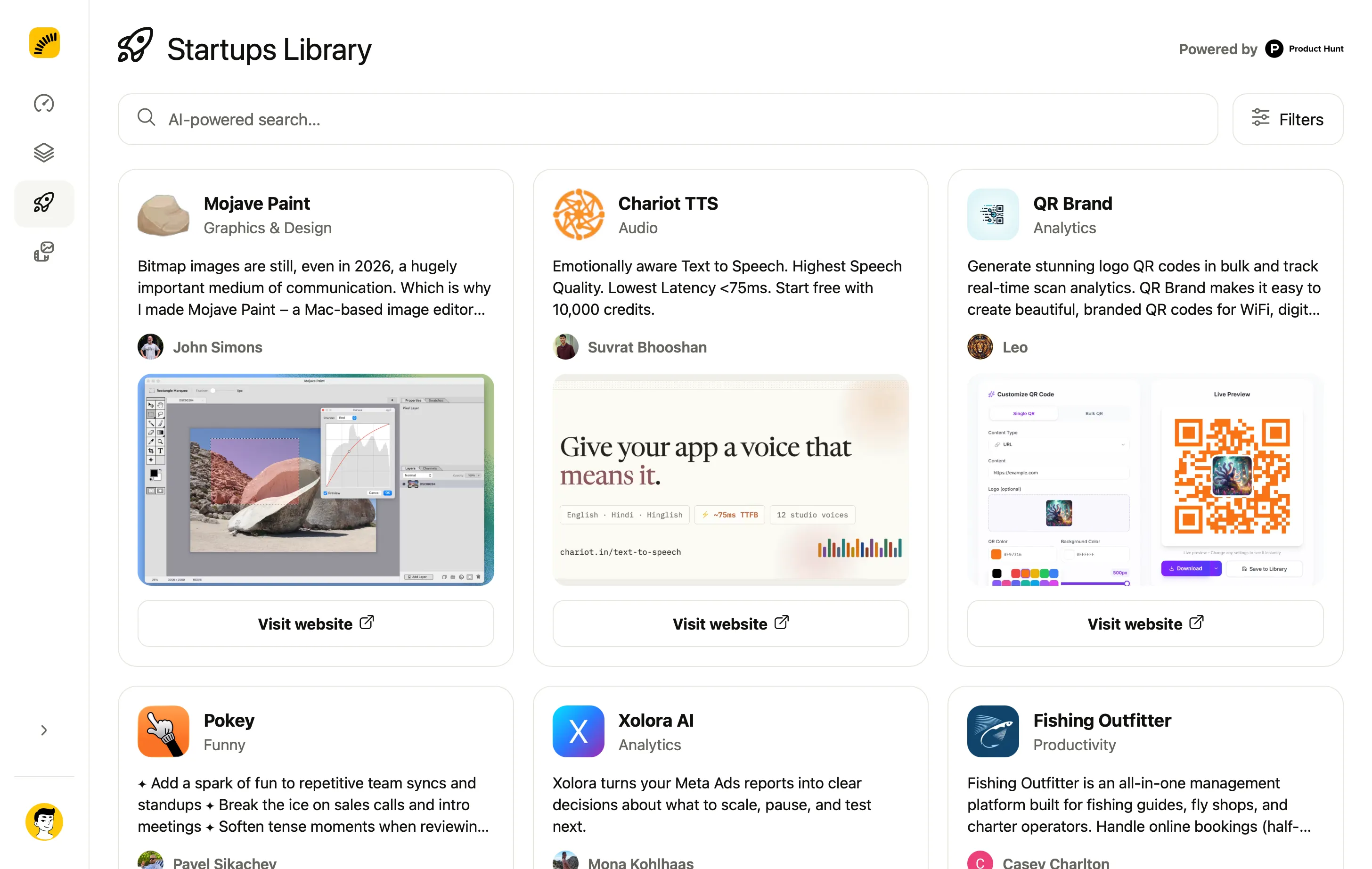Click the Mojave Paint rock app icon
The height and width of the screenshot is (869, 1372).
click(163, 215)
